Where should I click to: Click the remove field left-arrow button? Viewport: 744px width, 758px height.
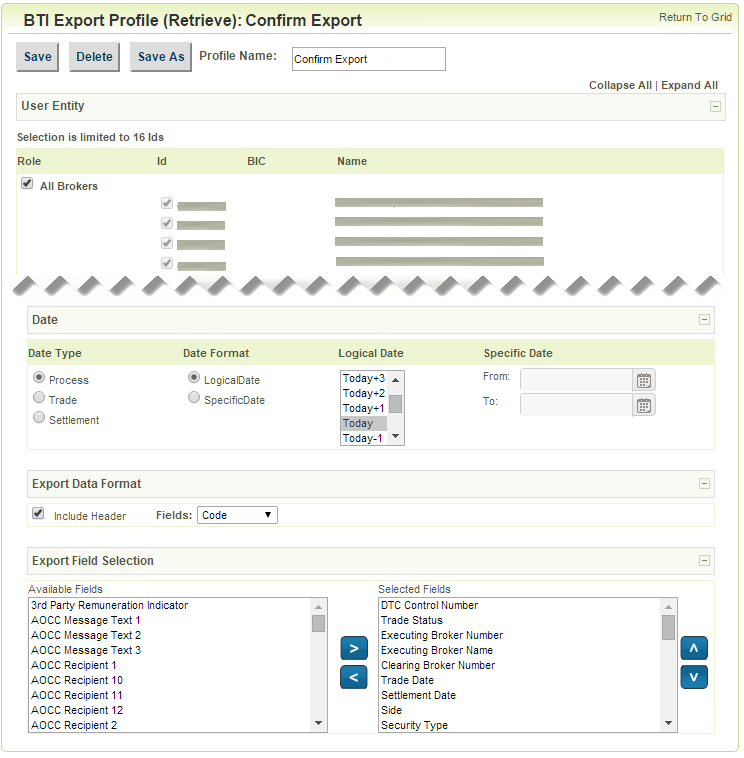coord(354,678)
